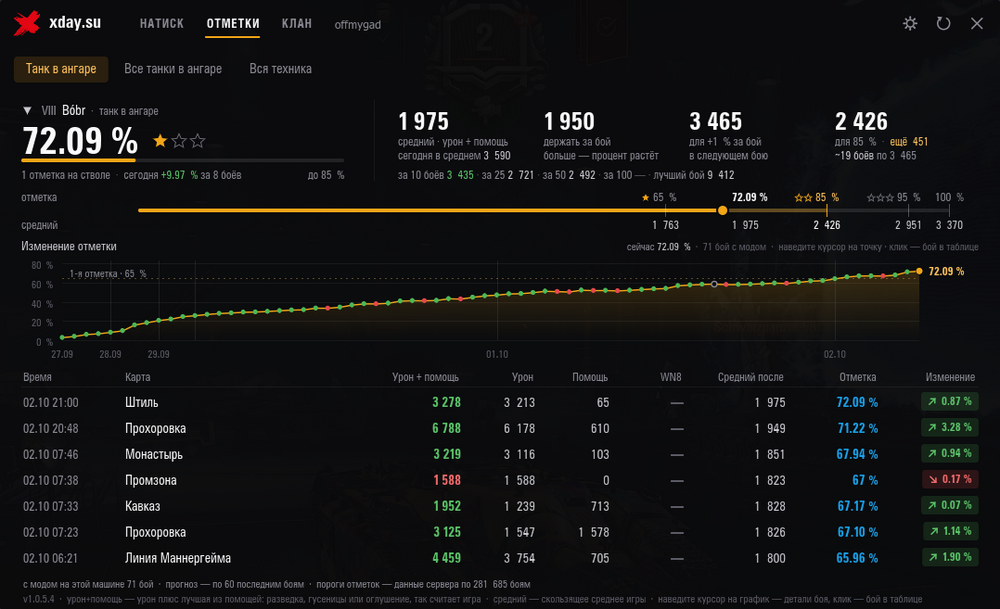Screen dimensions: 1000x609
Task: Click the WN8 column header
Action: click(x=671, y=377)
